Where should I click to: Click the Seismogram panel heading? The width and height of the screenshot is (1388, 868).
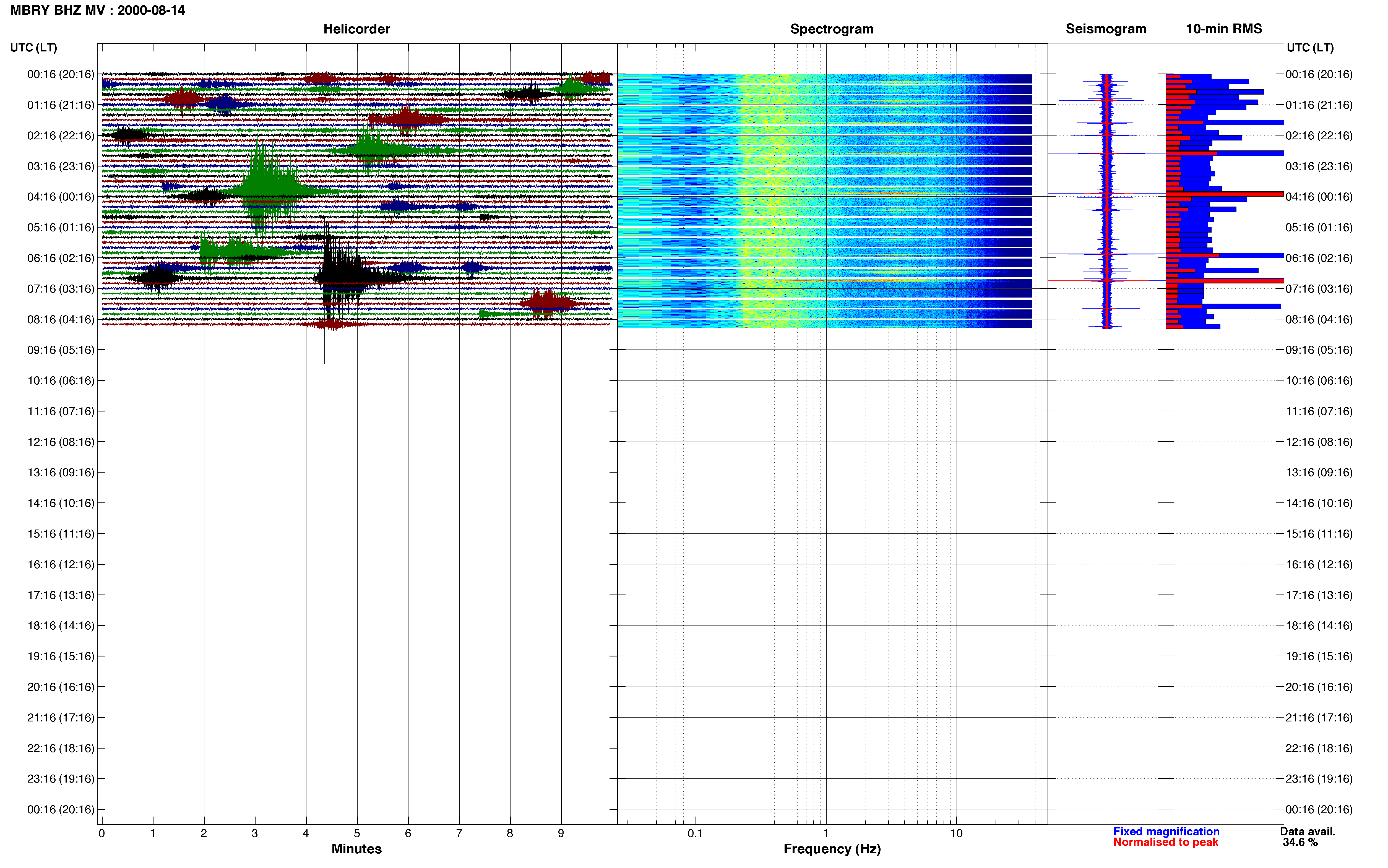click(x=1106, y=29)
